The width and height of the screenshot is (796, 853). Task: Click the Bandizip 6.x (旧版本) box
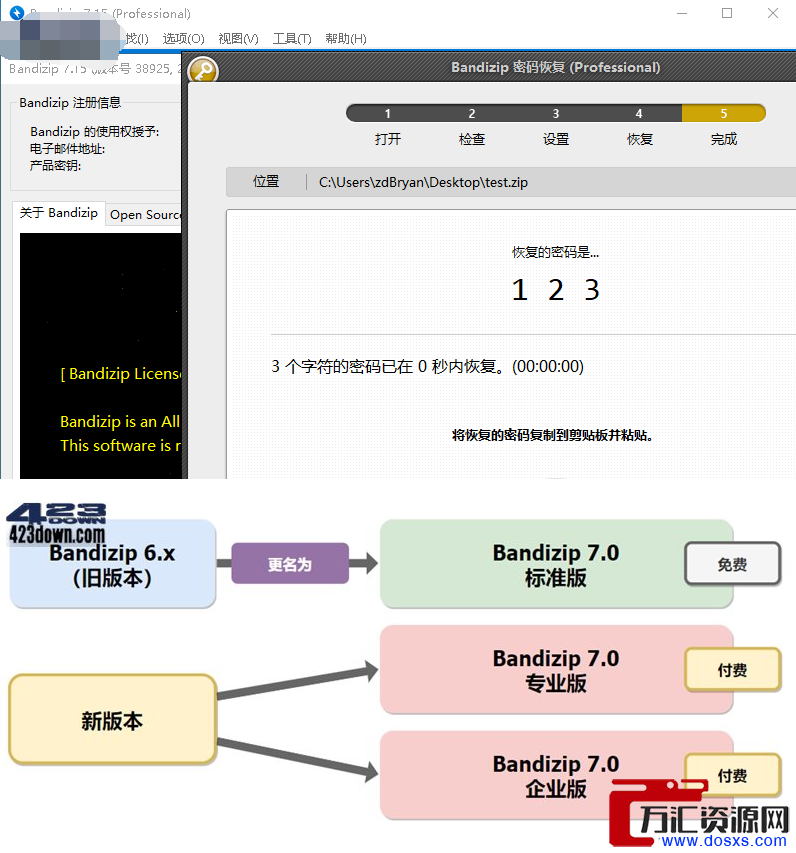113,564
